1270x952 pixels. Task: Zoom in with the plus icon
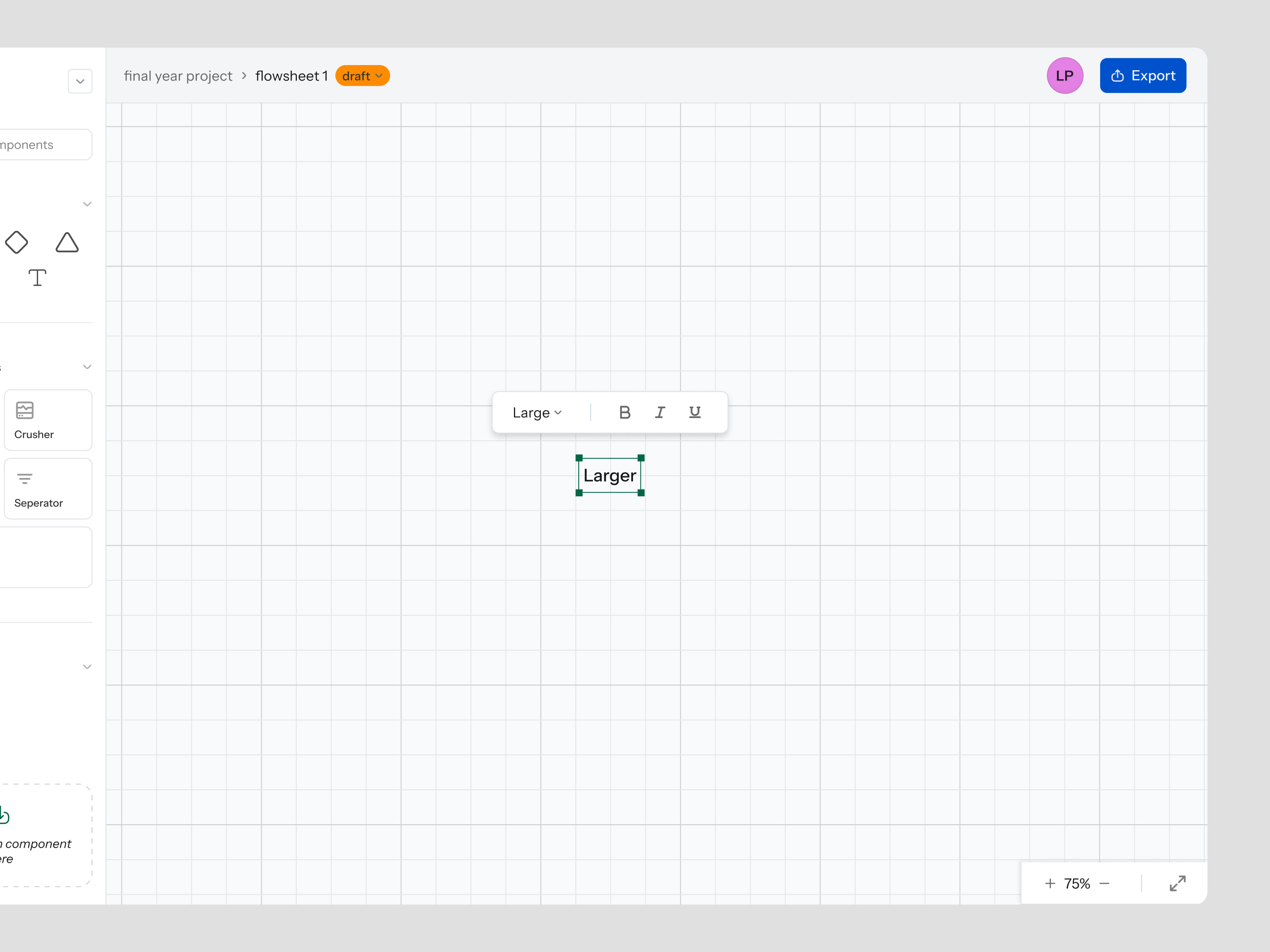[x=1050, y=883]
